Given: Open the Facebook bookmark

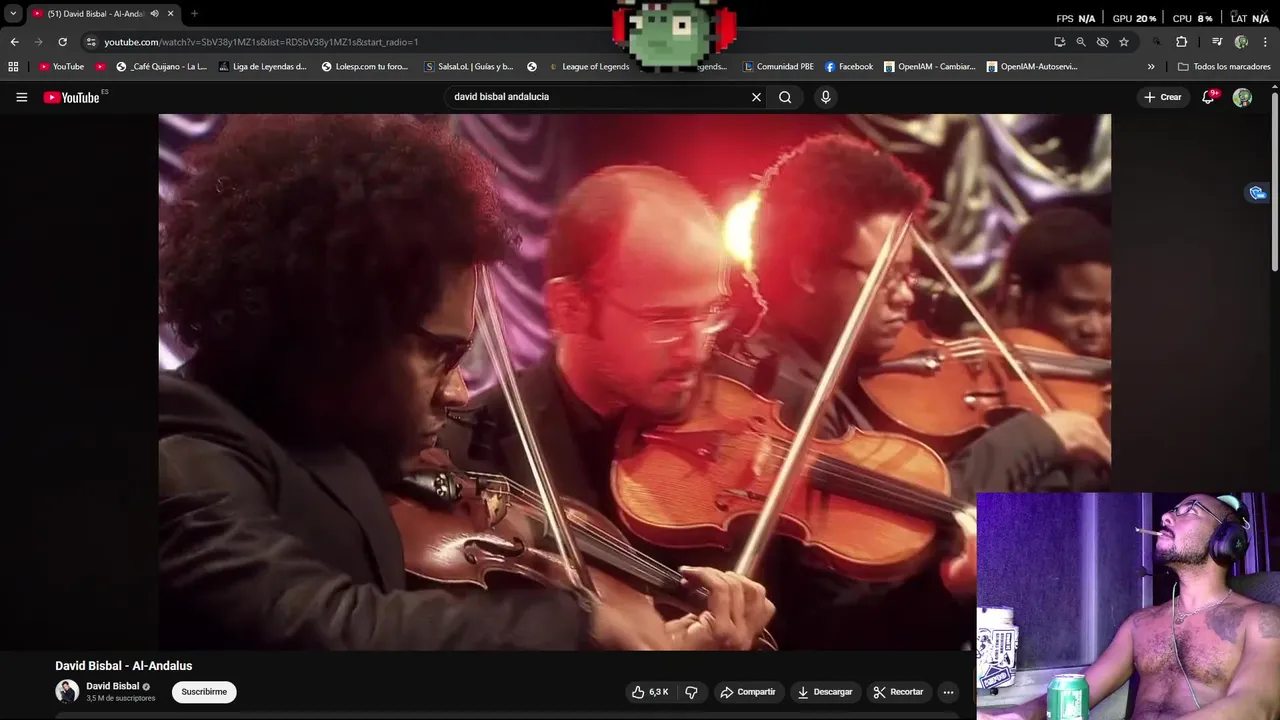Looking at the screenshot, I should [x=849, y=67].
